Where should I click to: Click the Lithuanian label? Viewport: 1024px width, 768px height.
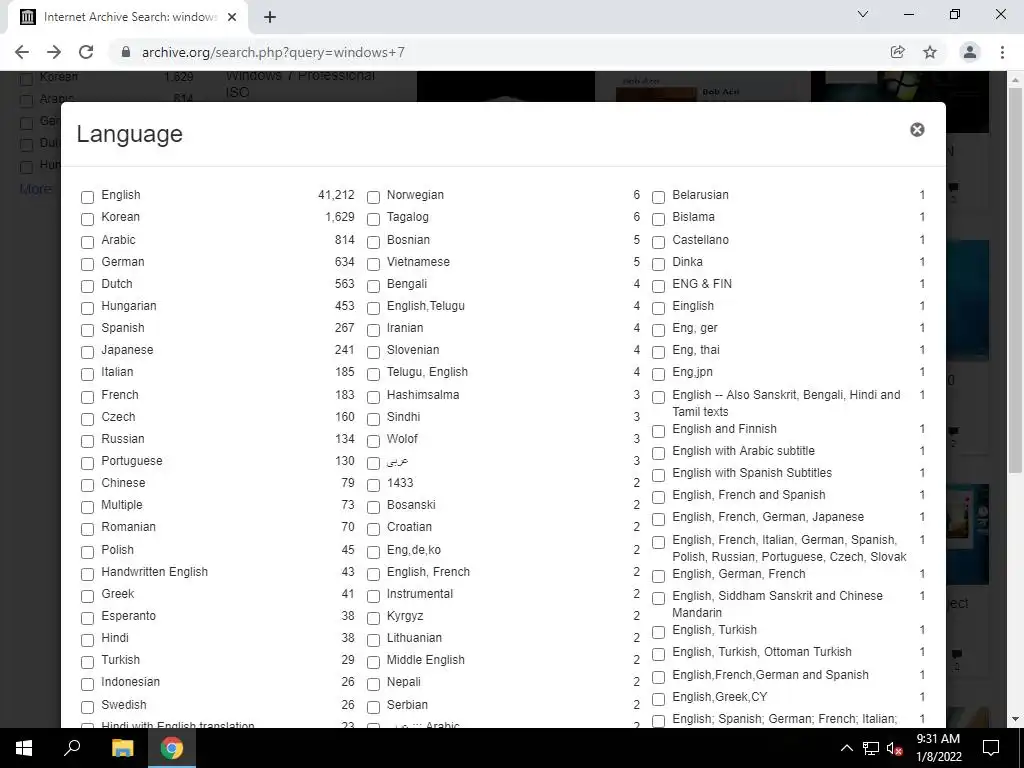pos(414,637)
